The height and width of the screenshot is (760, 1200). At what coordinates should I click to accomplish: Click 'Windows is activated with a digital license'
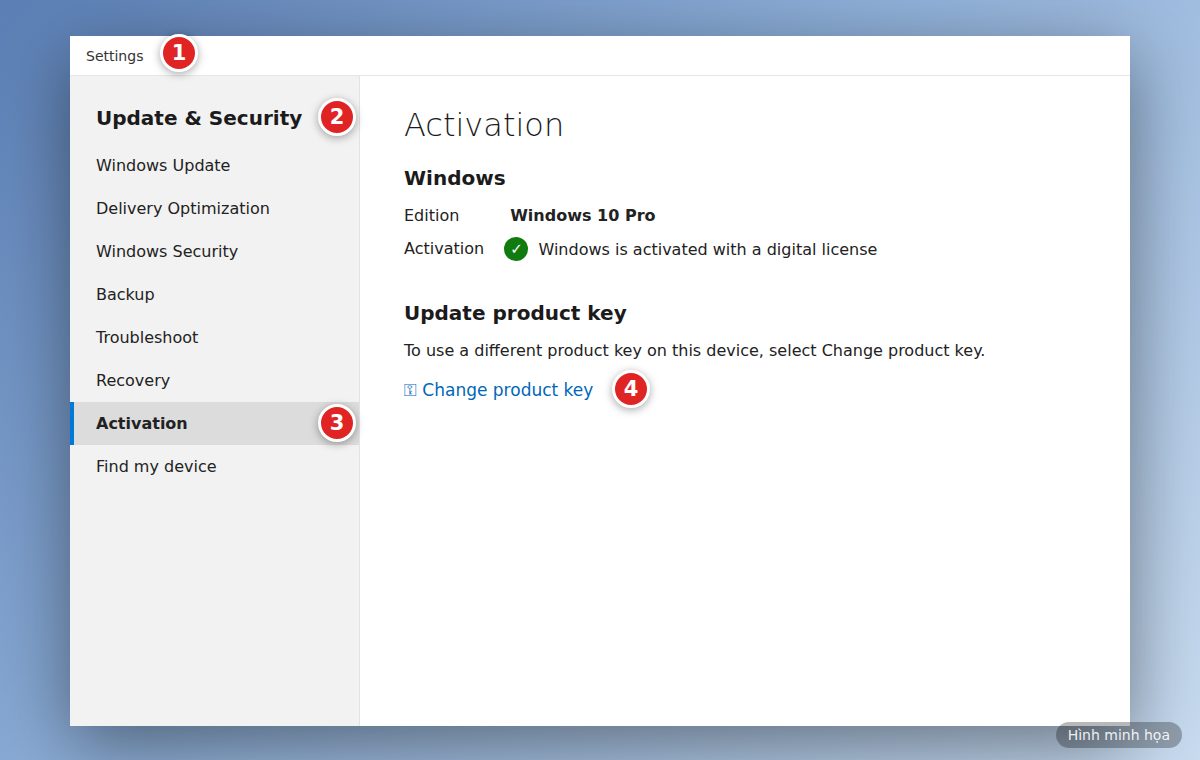pos(708,250)
